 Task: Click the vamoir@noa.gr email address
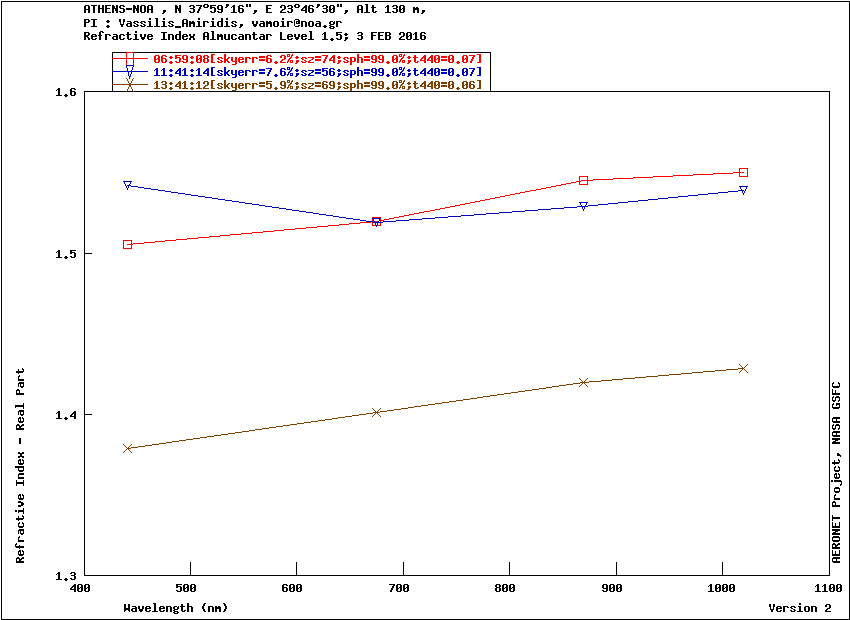pos(297,23)
